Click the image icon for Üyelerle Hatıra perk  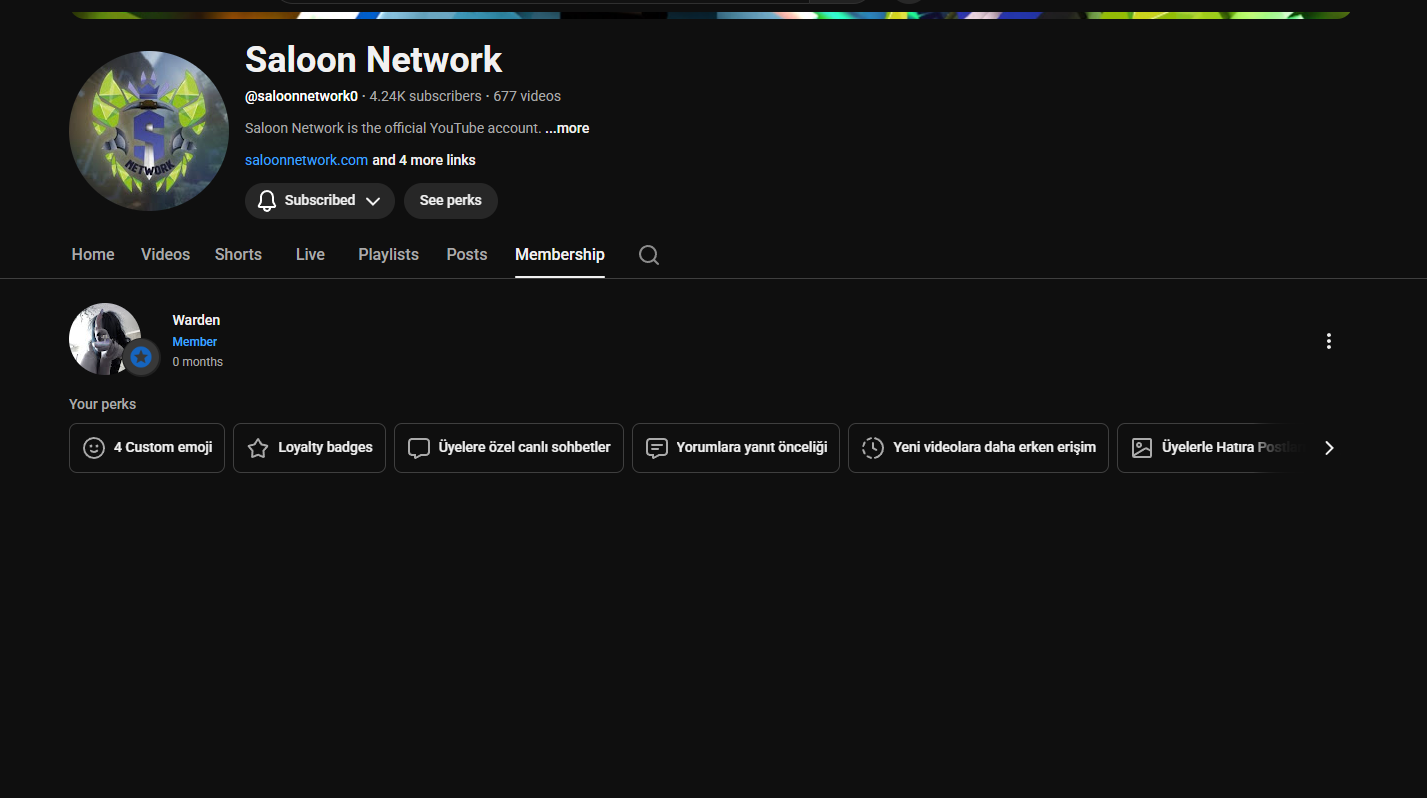point(1142,448)
